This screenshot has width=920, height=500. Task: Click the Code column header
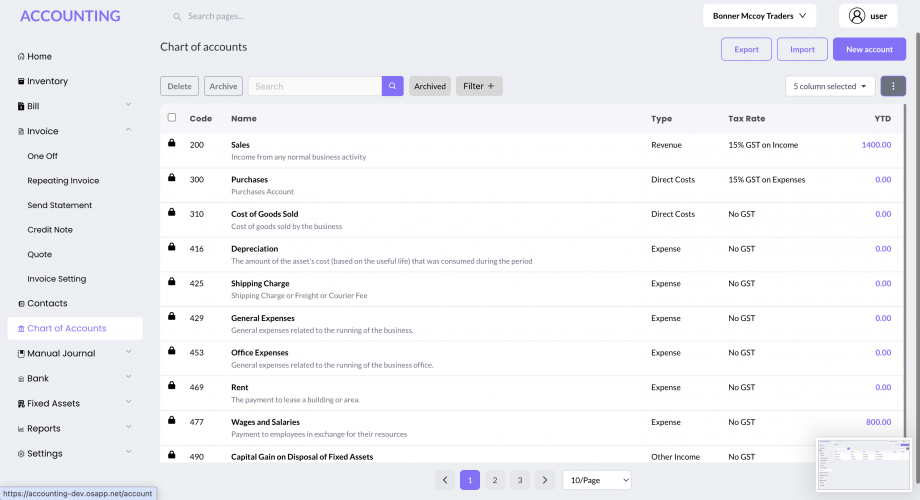pyautogui.click(x=201, y=119)
